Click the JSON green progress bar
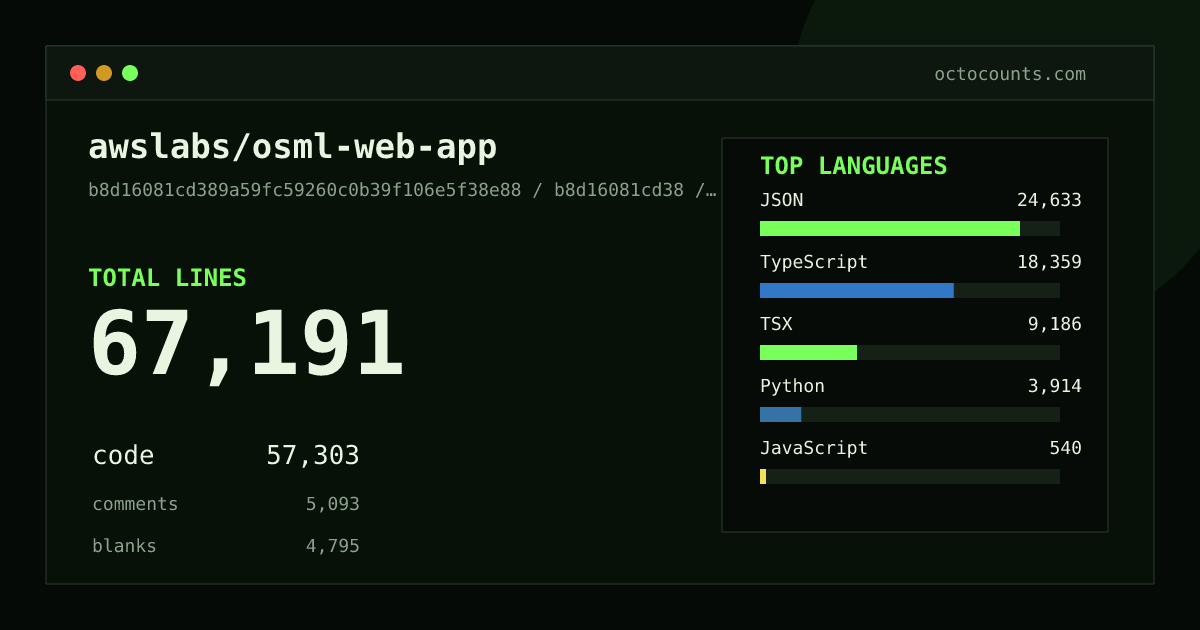The height and width of the screenshot is (630, 1200). point(890,229)
